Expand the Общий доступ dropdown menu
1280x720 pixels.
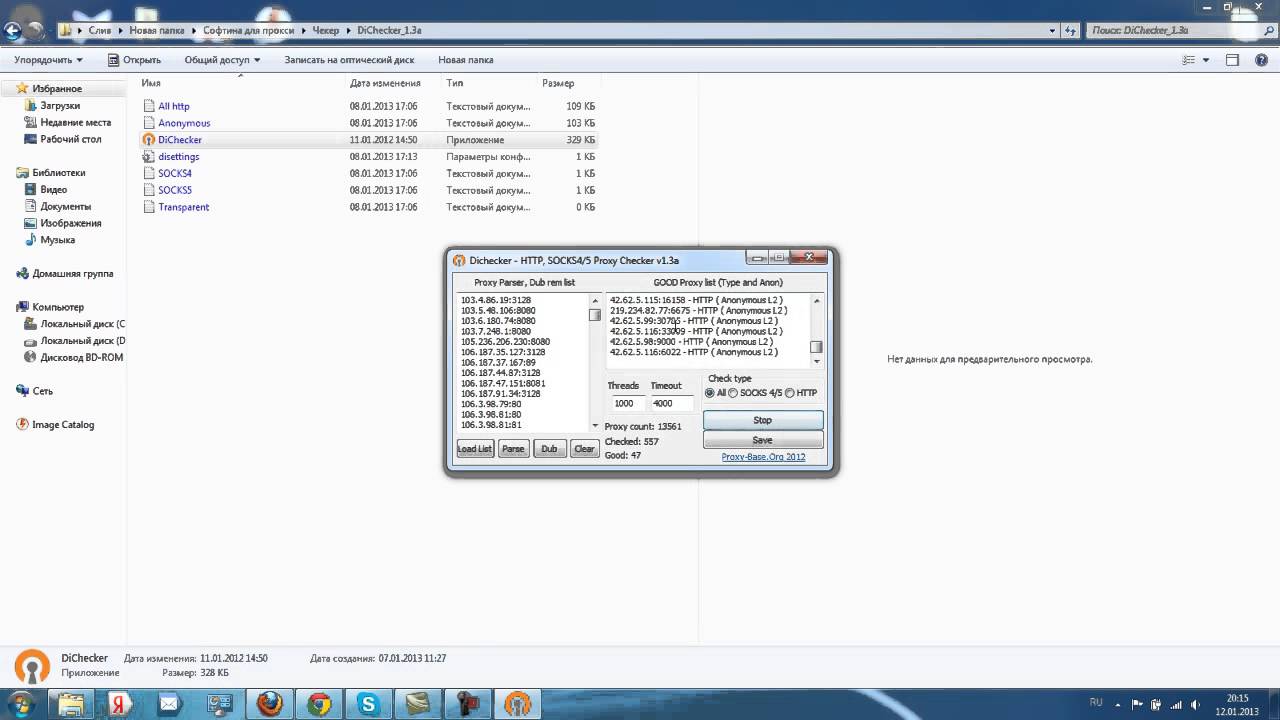click(222, 60)
